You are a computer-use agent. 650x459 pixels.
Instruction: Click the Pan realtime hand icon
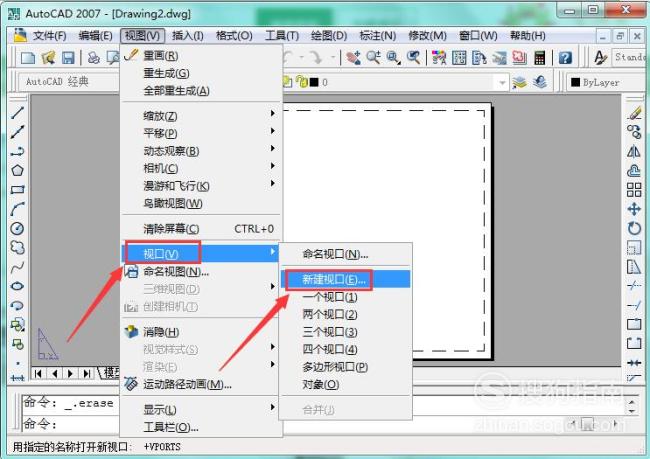[353, 58]
